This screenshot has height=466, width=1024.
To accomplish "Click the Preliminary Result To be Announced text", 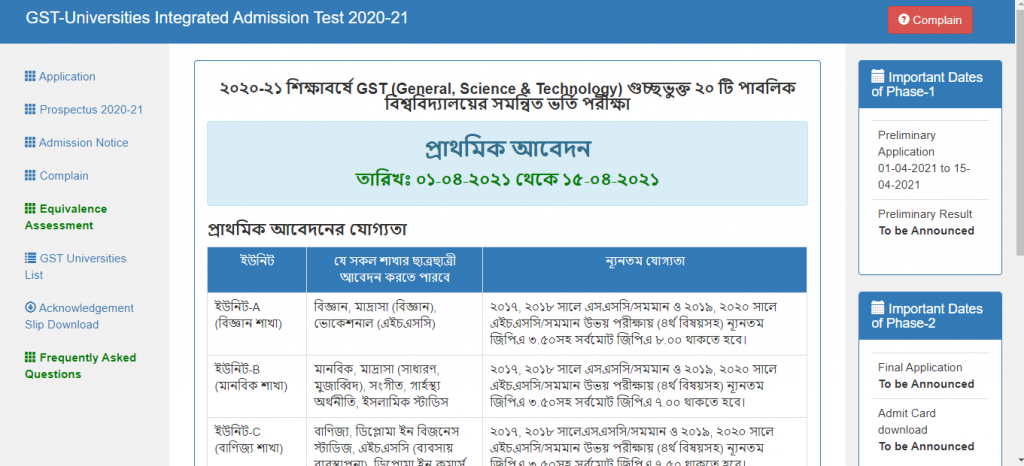I will point(926,222).
